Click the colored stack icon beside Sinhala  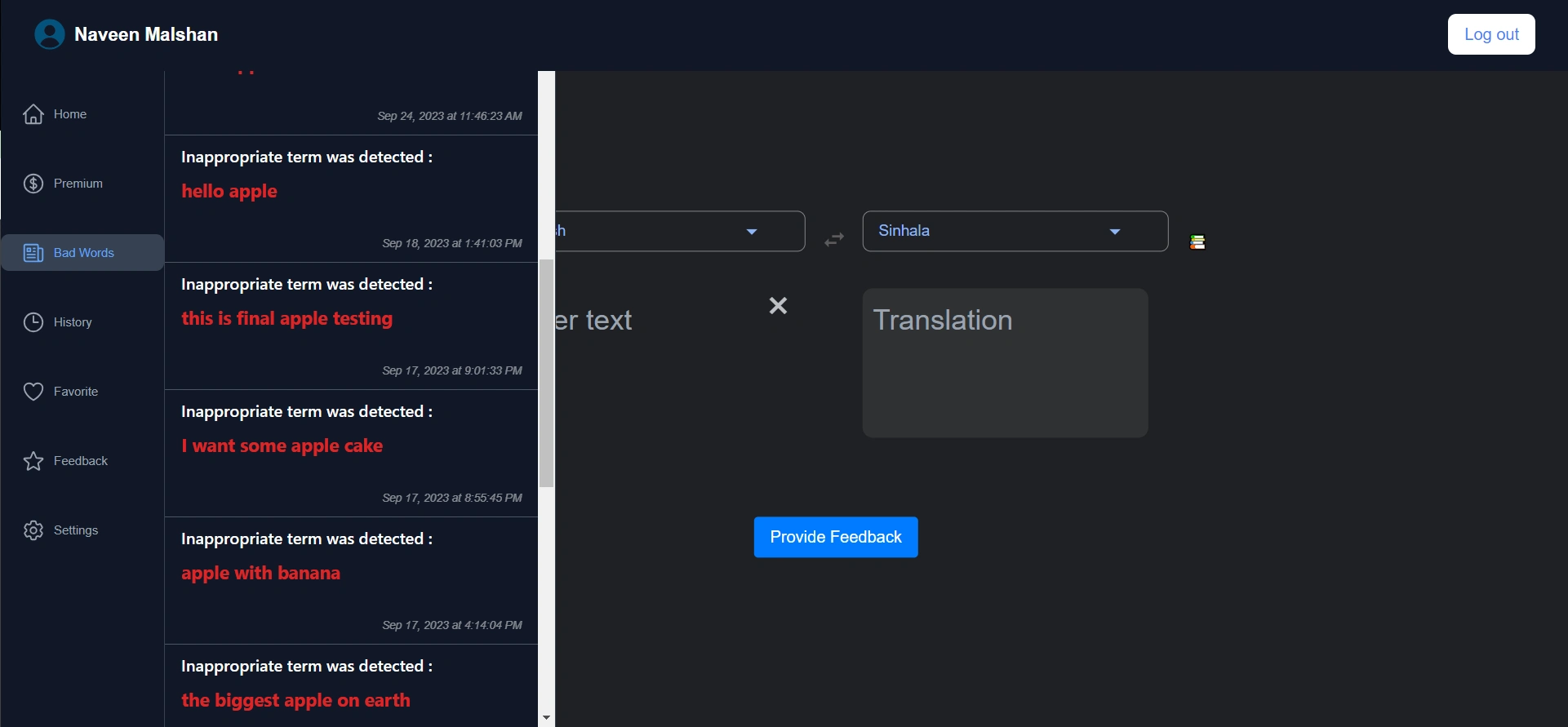coord(1197,242)
